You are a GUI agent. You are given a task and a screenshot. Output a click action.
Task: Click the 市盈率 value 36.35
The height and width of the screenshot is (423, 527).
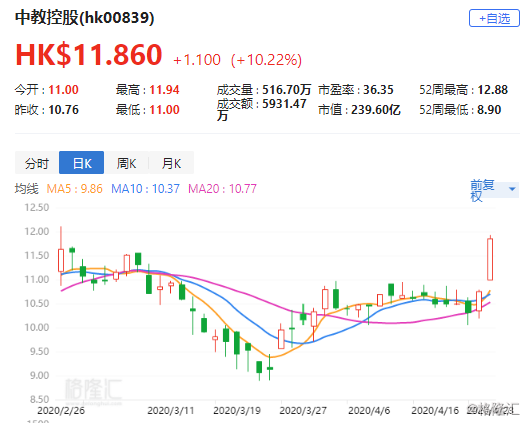[378, 90]
